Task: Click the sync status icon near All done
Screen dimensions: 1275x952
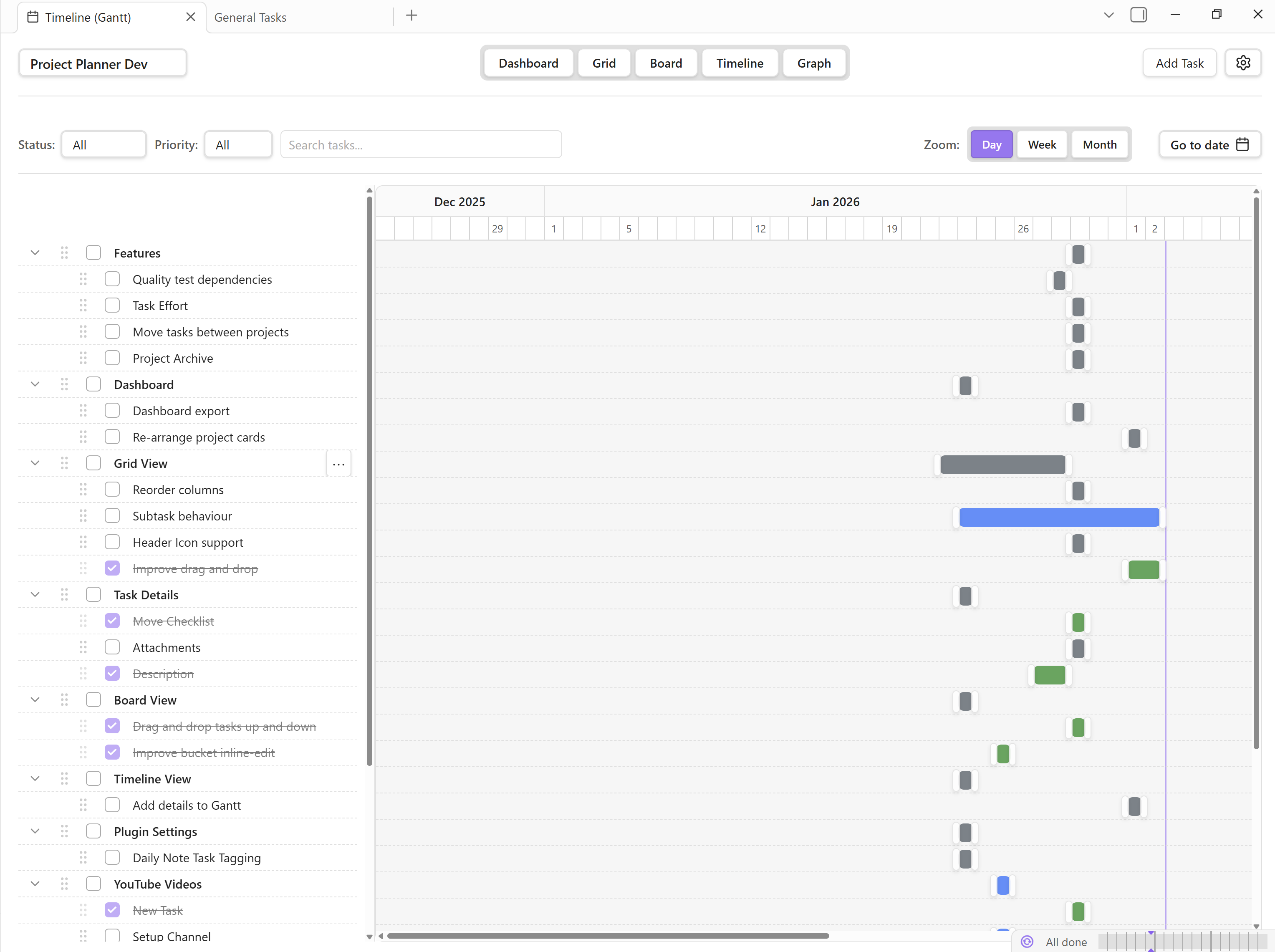Action: [x=1027, y=942]
